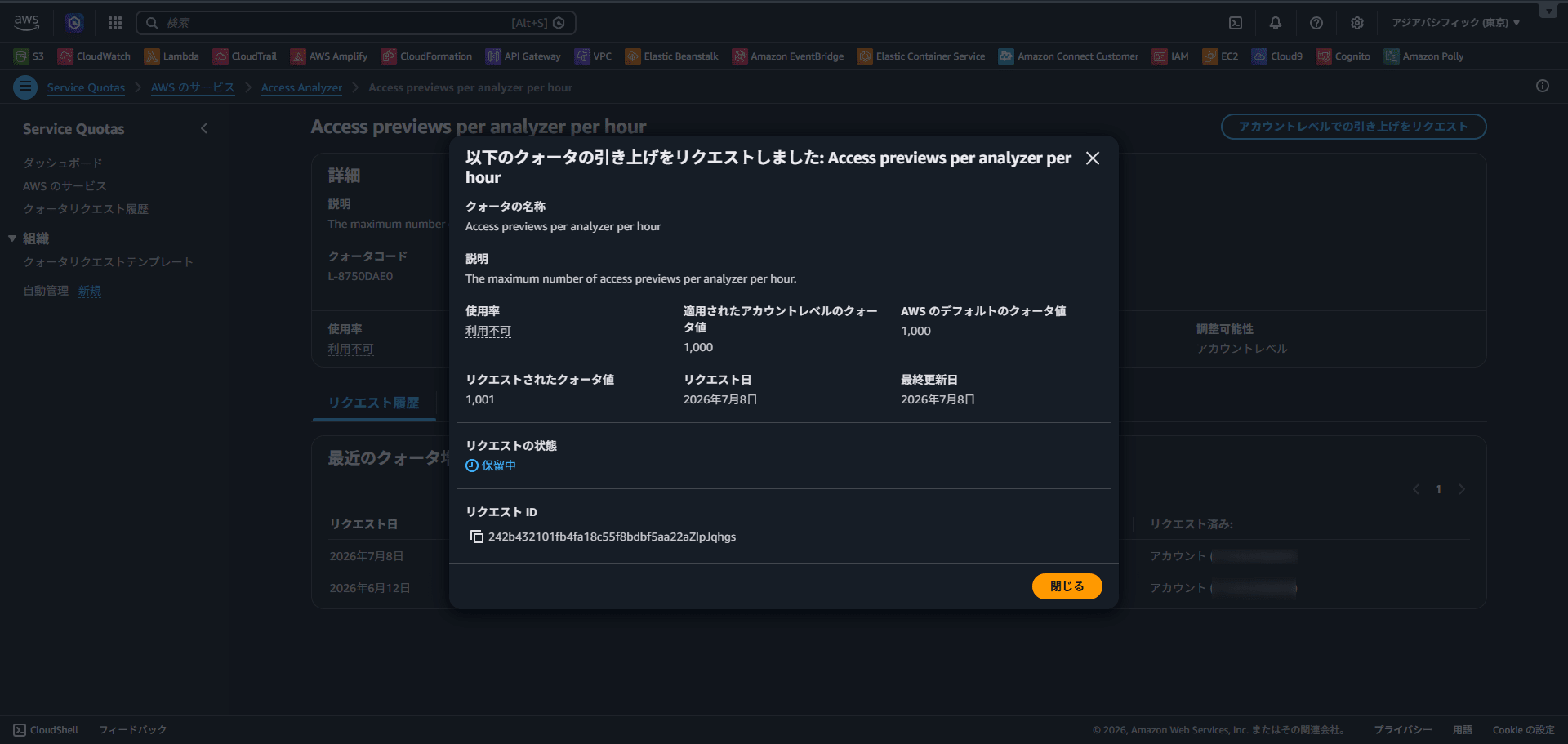Open the VPC shortcut
Screen dimensions: 1568x744
coord(594,56)
